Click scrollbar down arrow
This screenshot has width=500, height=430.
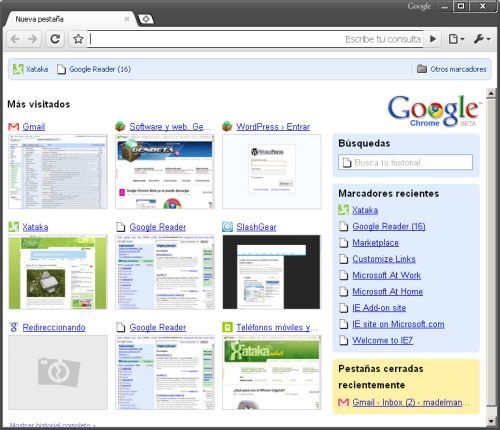point(491,421)
